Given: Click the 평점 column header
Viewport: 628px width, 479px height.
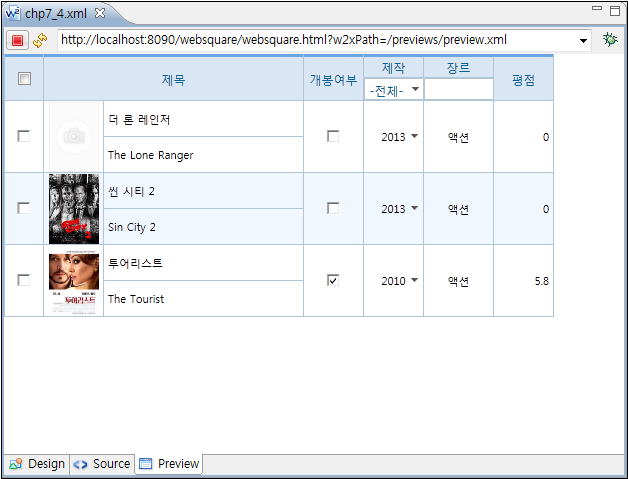Looking at the screenshot, I should (523, 80).
